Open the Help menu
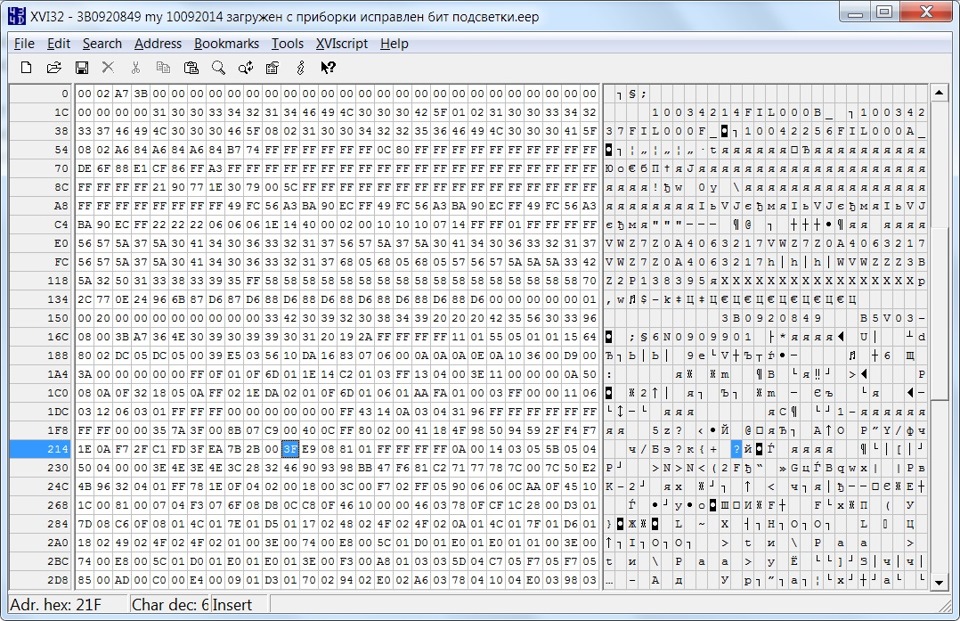The width and height of the screenshot is (960, 621). coord(394,43)
